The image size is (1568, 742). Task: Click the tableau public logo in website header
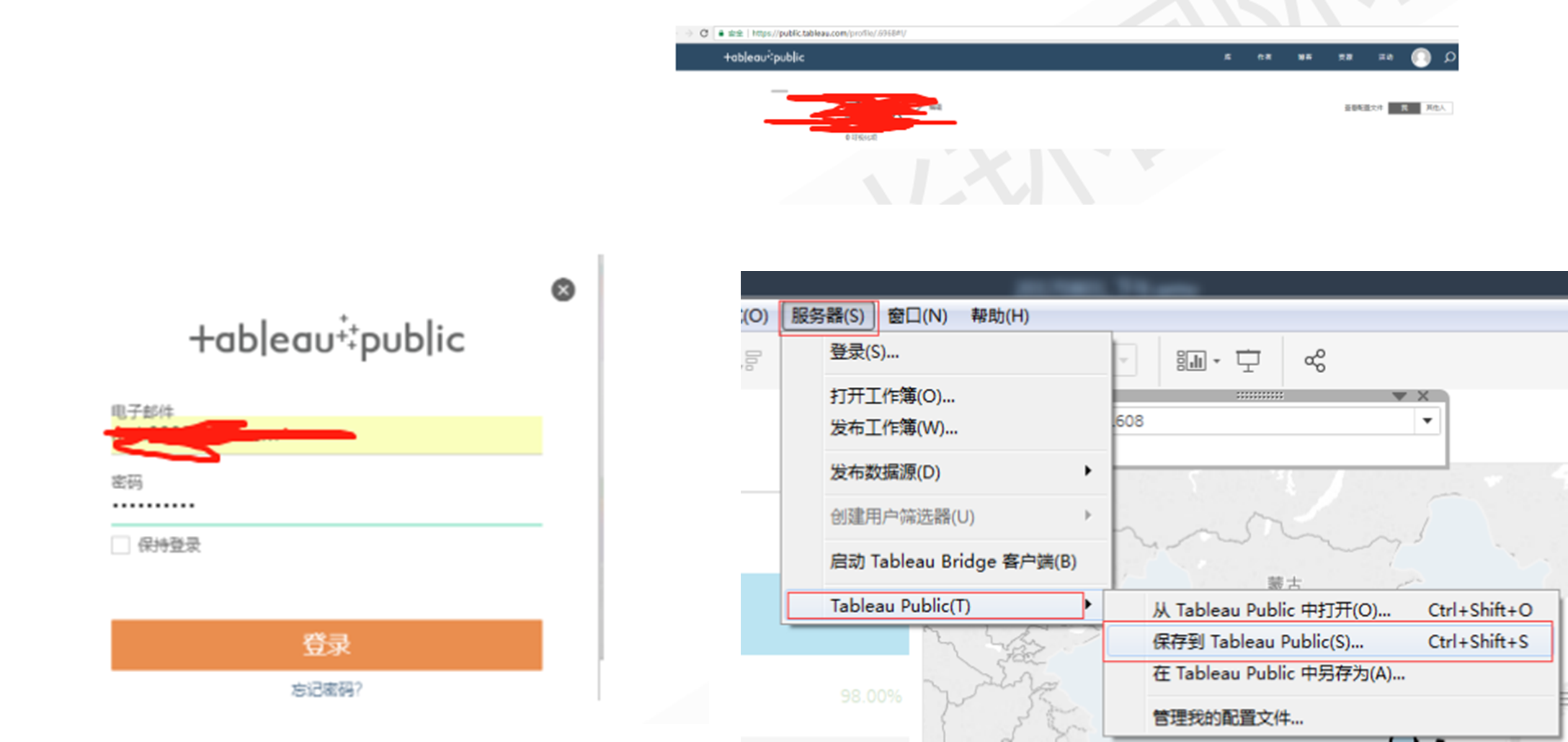click(x=764, y=57)
